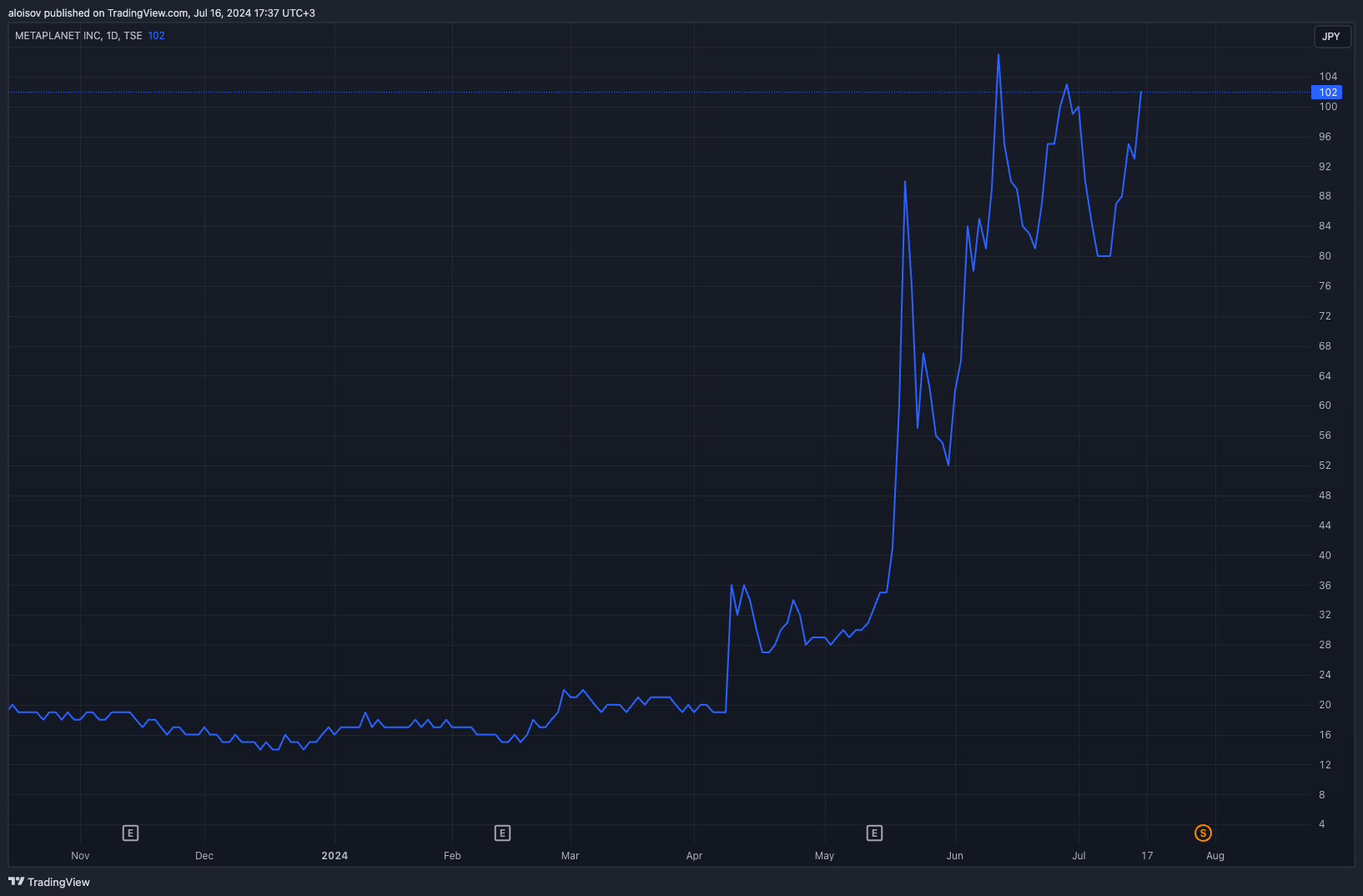
Task: Select the 80 level on the price axis
Action: point(1325,256)
